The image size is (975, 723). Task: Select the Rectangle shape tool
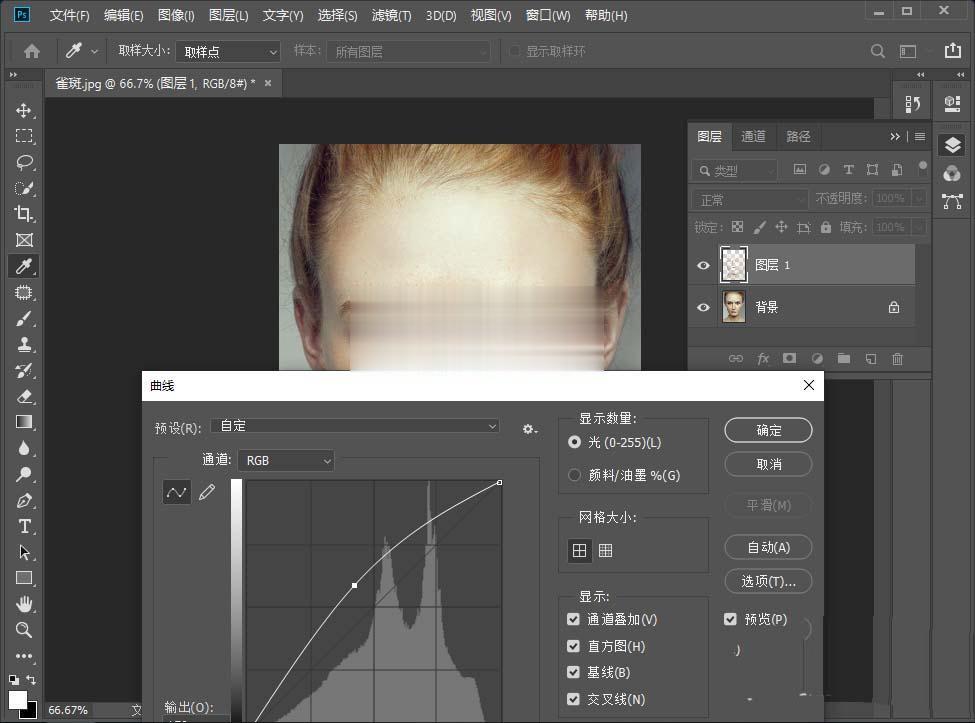pyautogui.click(x=24, y=578)
